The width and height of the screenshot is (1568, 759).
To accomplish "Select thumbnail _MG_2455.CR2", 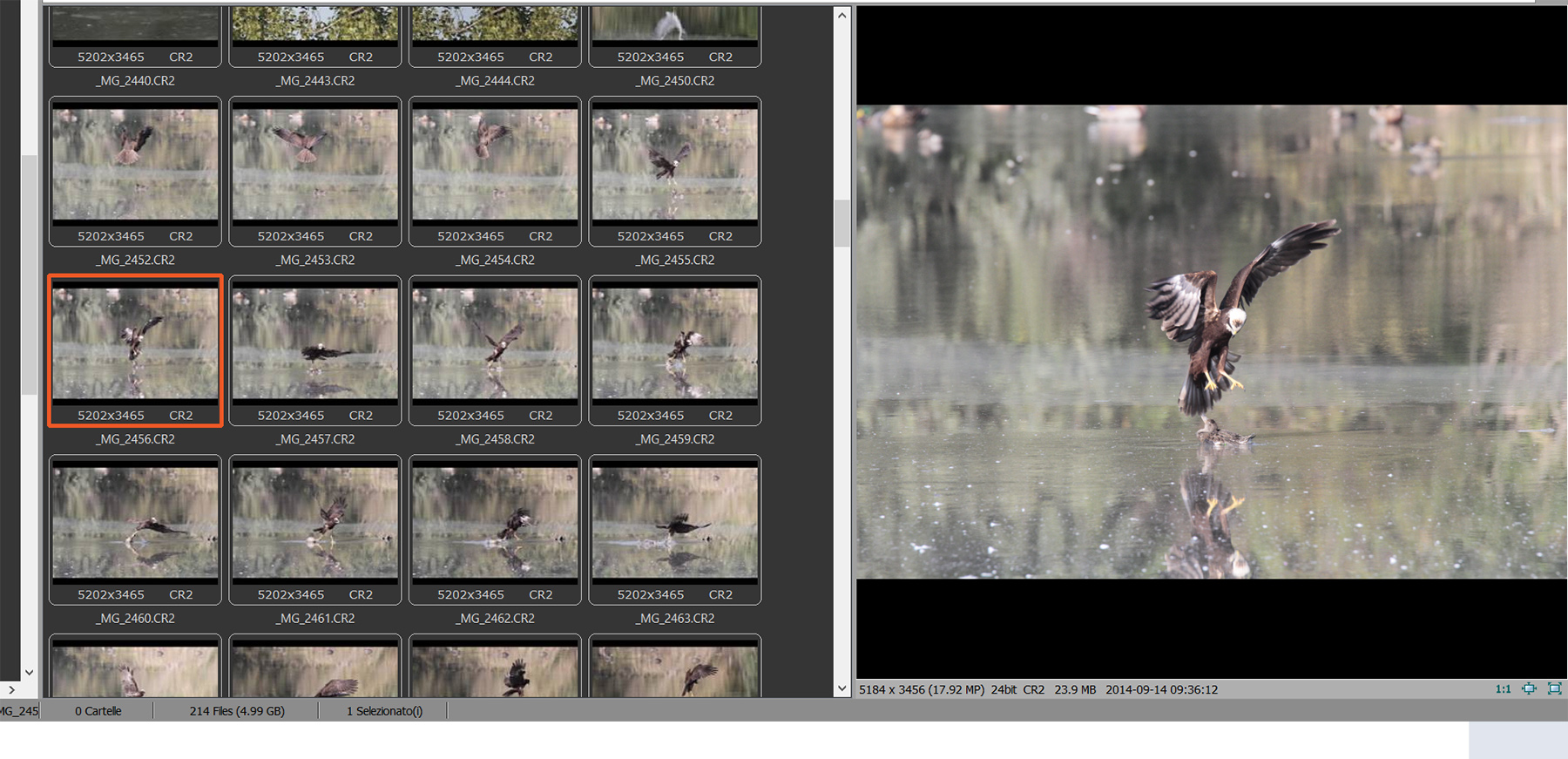I will [675, 172].
